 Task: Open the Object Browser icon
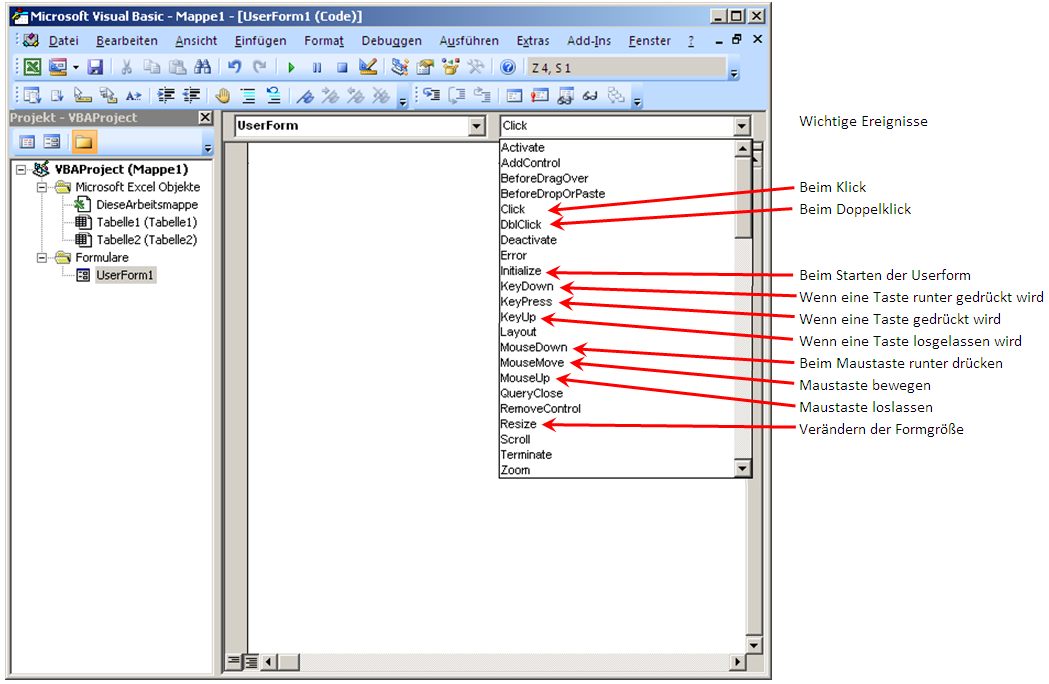[x=450, y=67]
